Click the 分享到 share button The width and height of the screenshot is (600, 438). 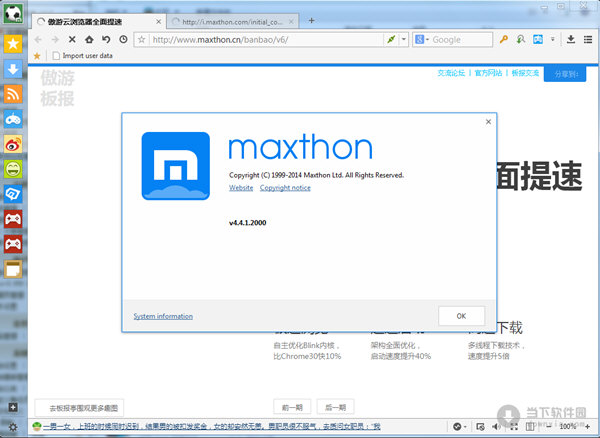click(565, 74)
